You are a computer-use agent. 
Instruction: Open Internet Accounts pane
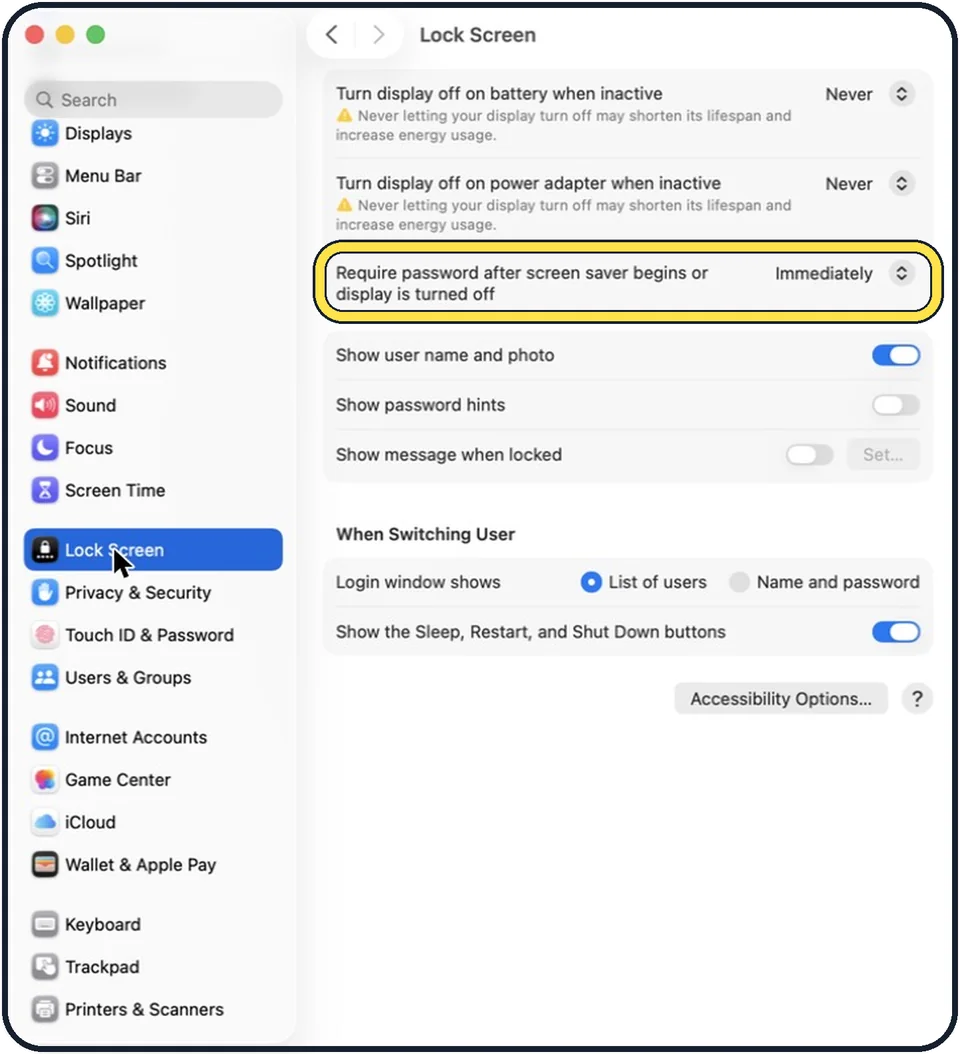(x=154, y=737)
